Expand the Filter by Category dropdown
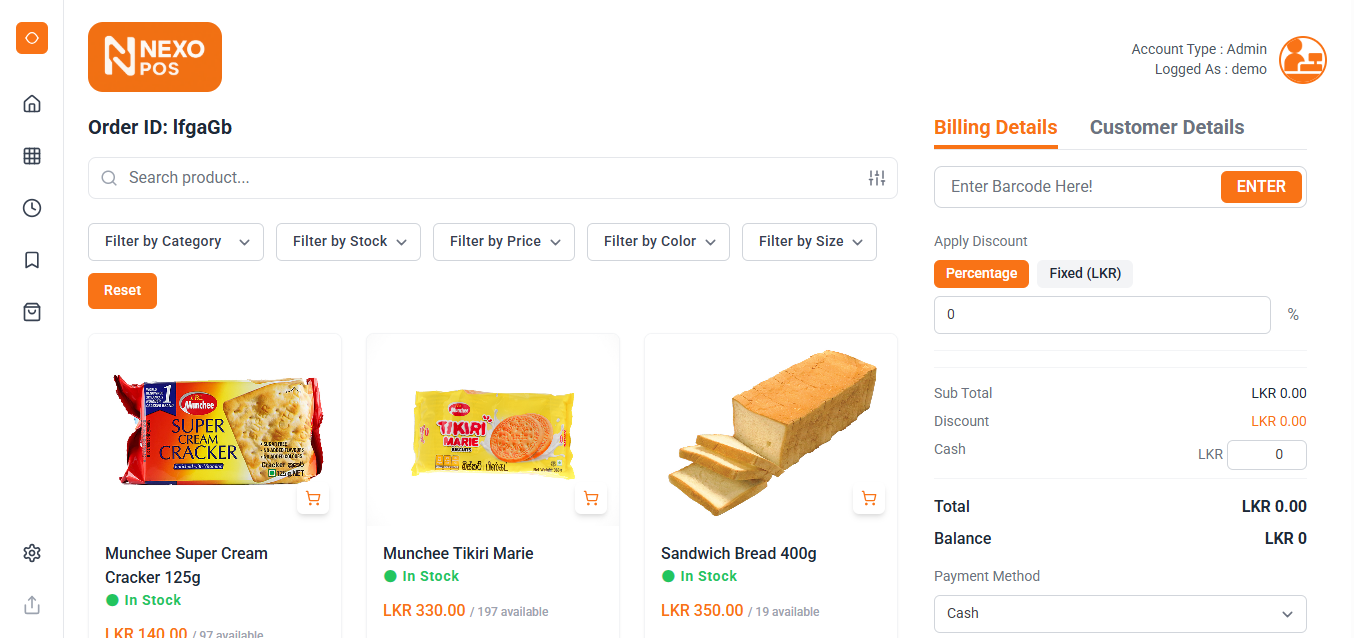This screenshot has width=1354, height=638. coord(176,242)
